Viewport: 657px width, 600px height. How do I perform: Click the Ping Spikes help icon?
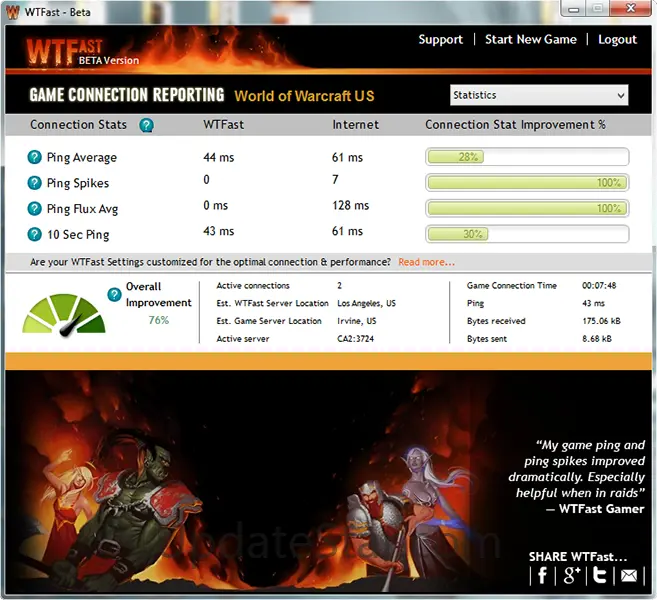(34, 183)
